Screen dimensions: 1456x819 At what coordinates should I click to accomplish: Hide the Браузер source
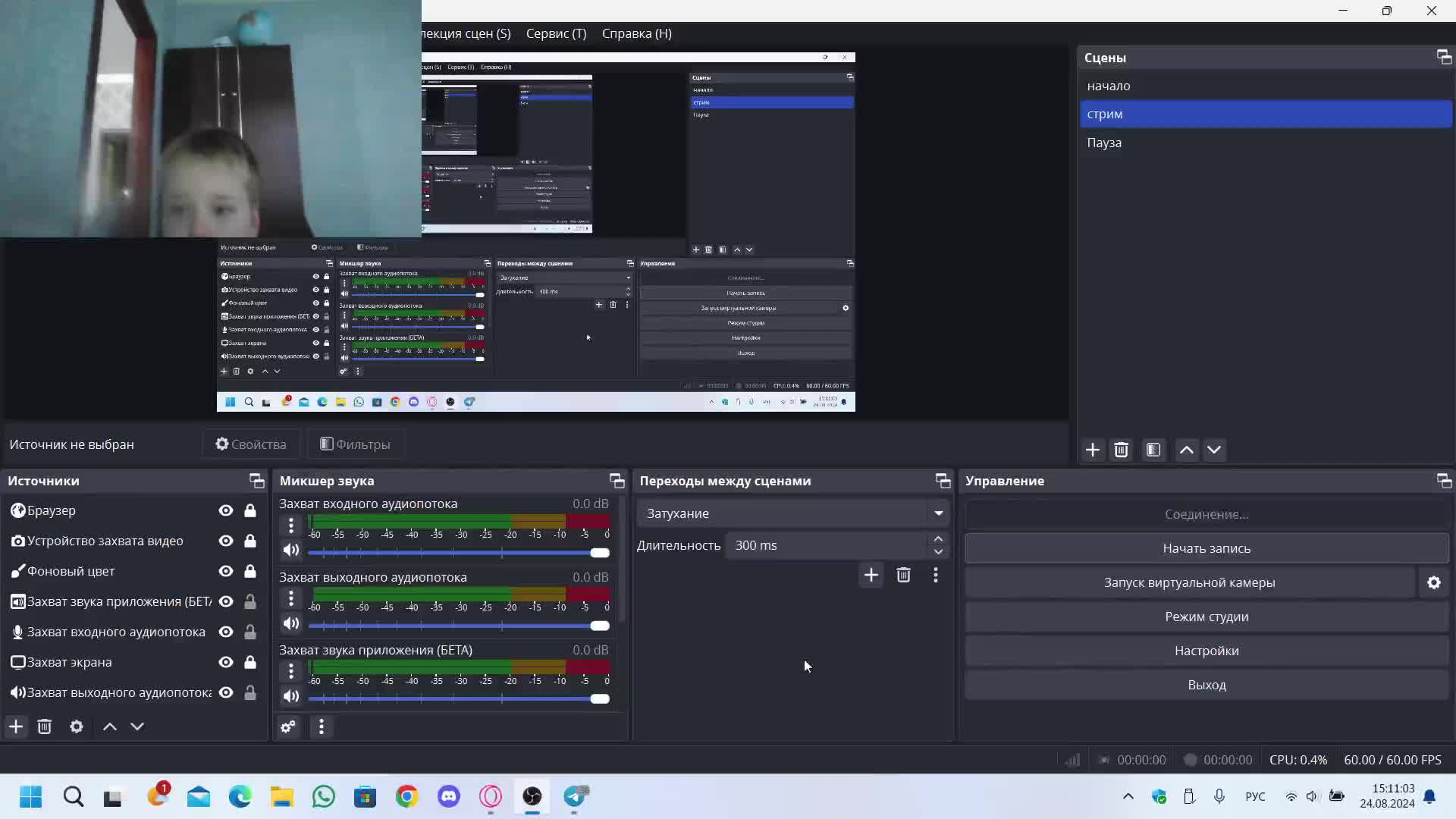(x=225, y=510)
